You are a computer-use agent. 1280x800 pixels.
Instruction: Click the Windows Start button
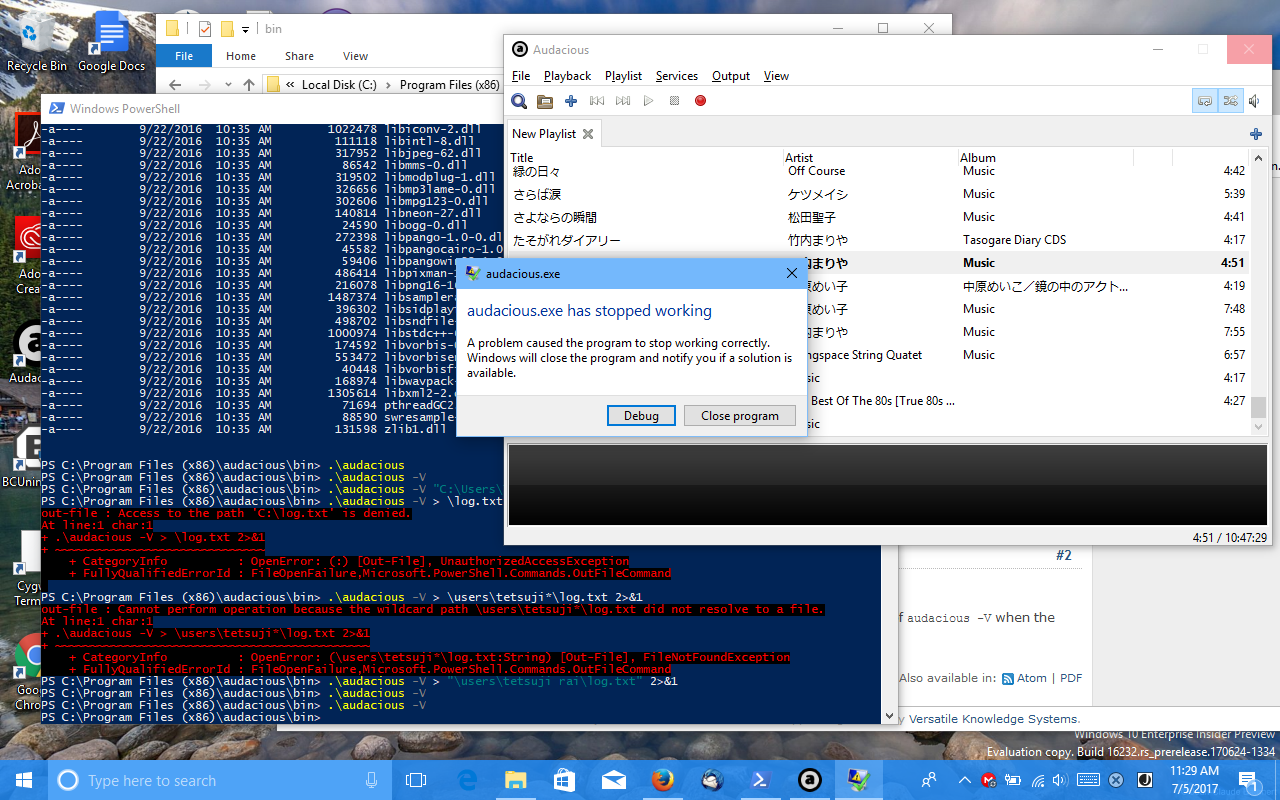pos(24,780)
